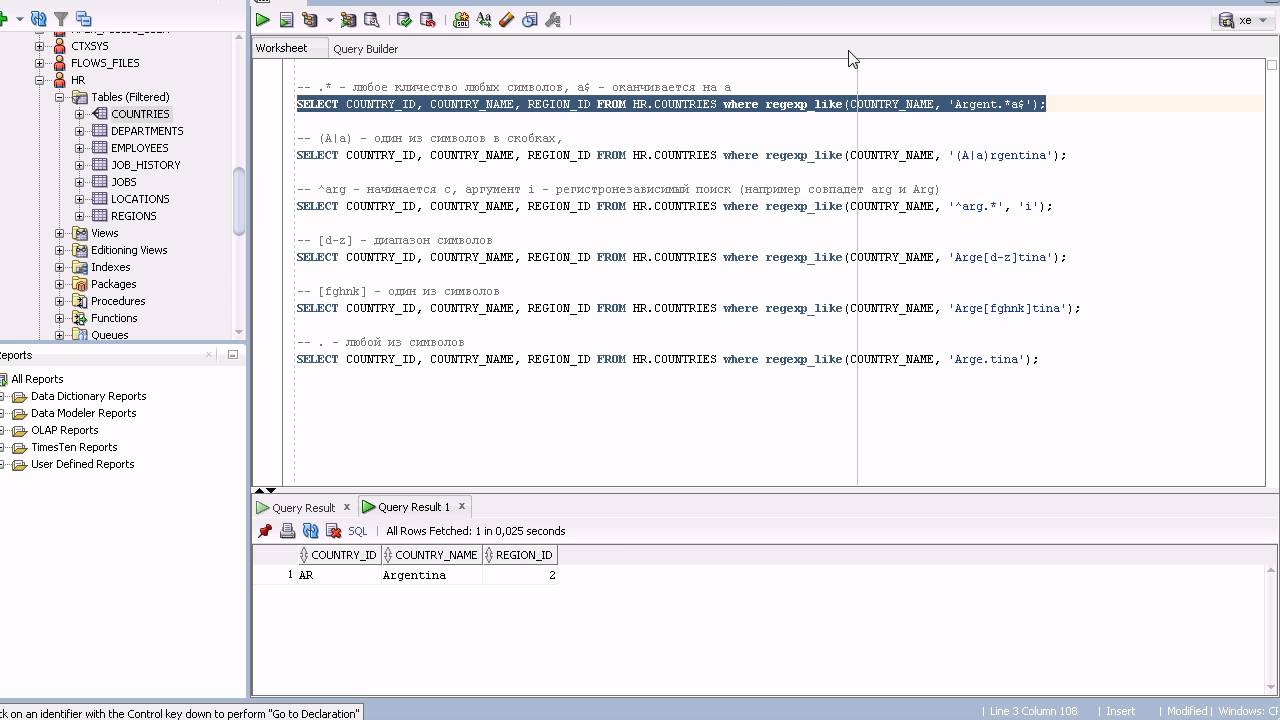Screen dimensions: 1280x720
Task: Click the SQL link in results toolbar
Action: click(358, 531)
